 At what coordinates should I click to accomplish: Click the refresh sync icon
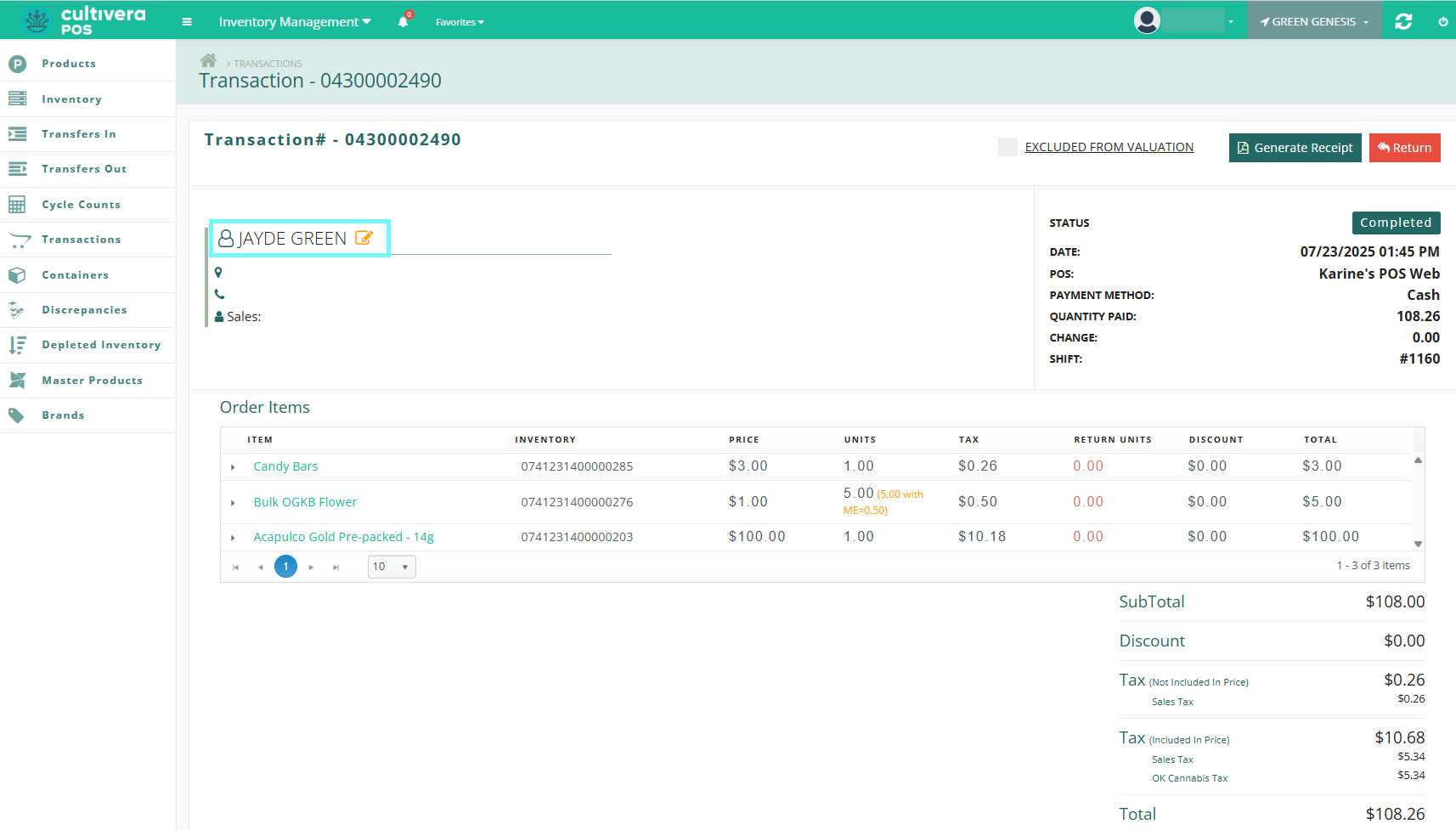1403,22
